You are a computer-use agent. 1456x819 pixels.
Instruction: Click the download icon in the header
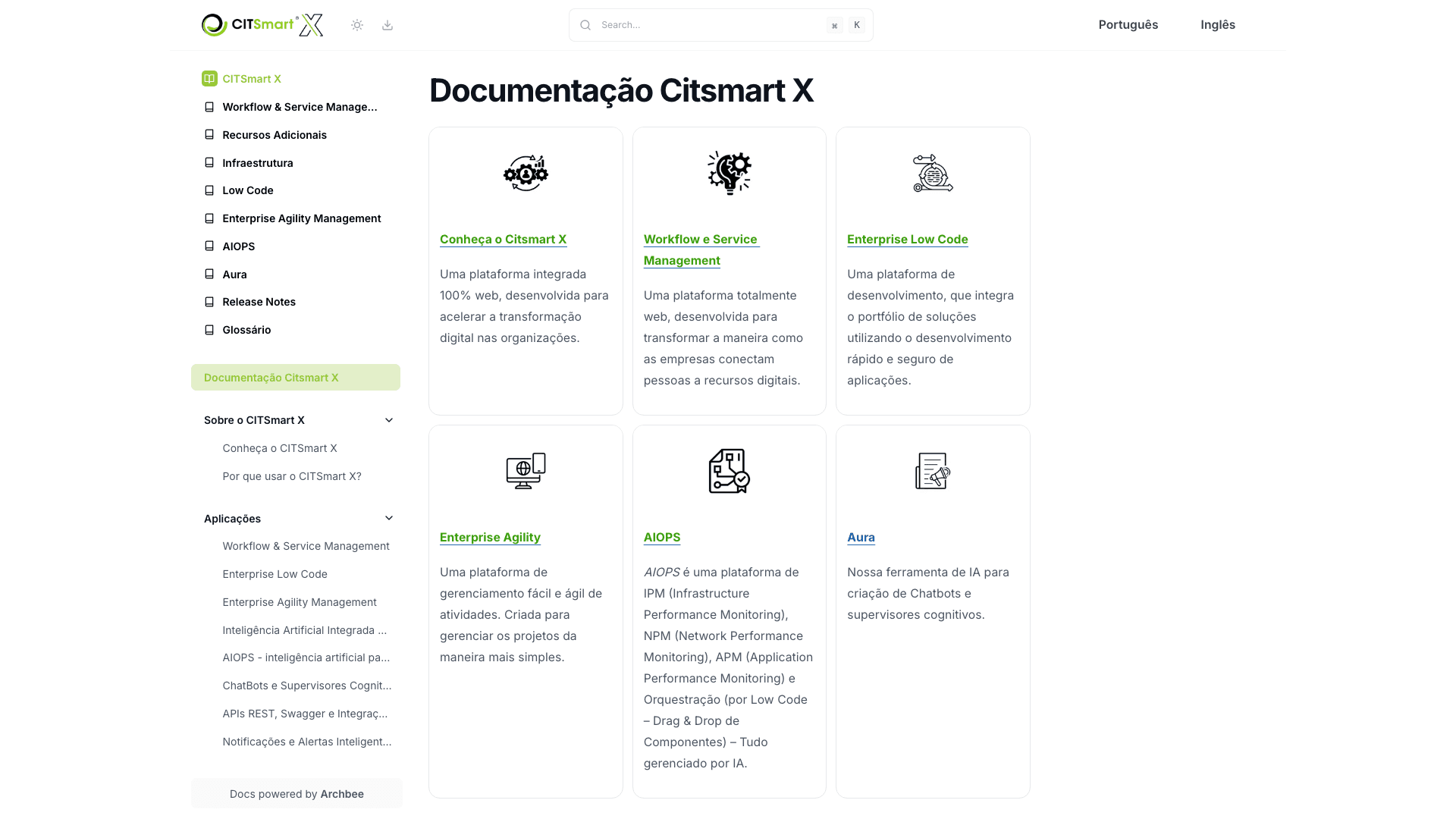point(388,24)
